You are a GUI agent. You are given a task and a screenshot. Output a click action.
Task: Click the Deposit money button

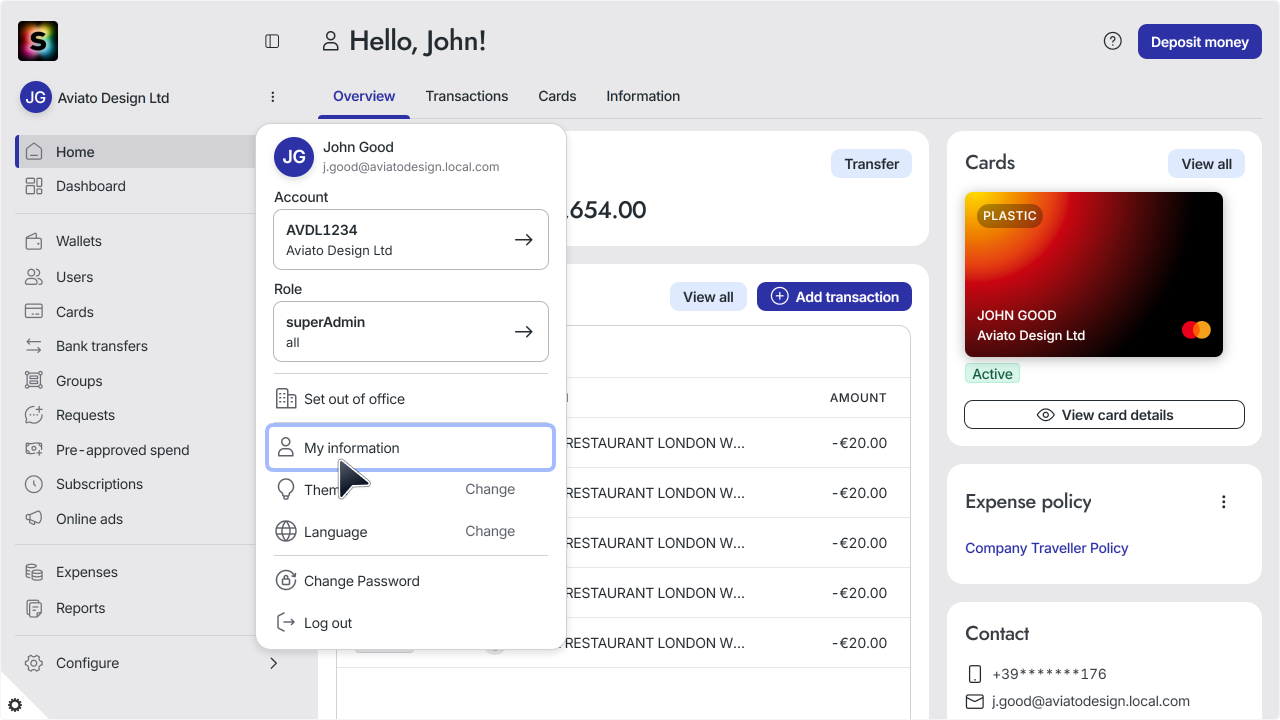click(x=1200, y=42)
